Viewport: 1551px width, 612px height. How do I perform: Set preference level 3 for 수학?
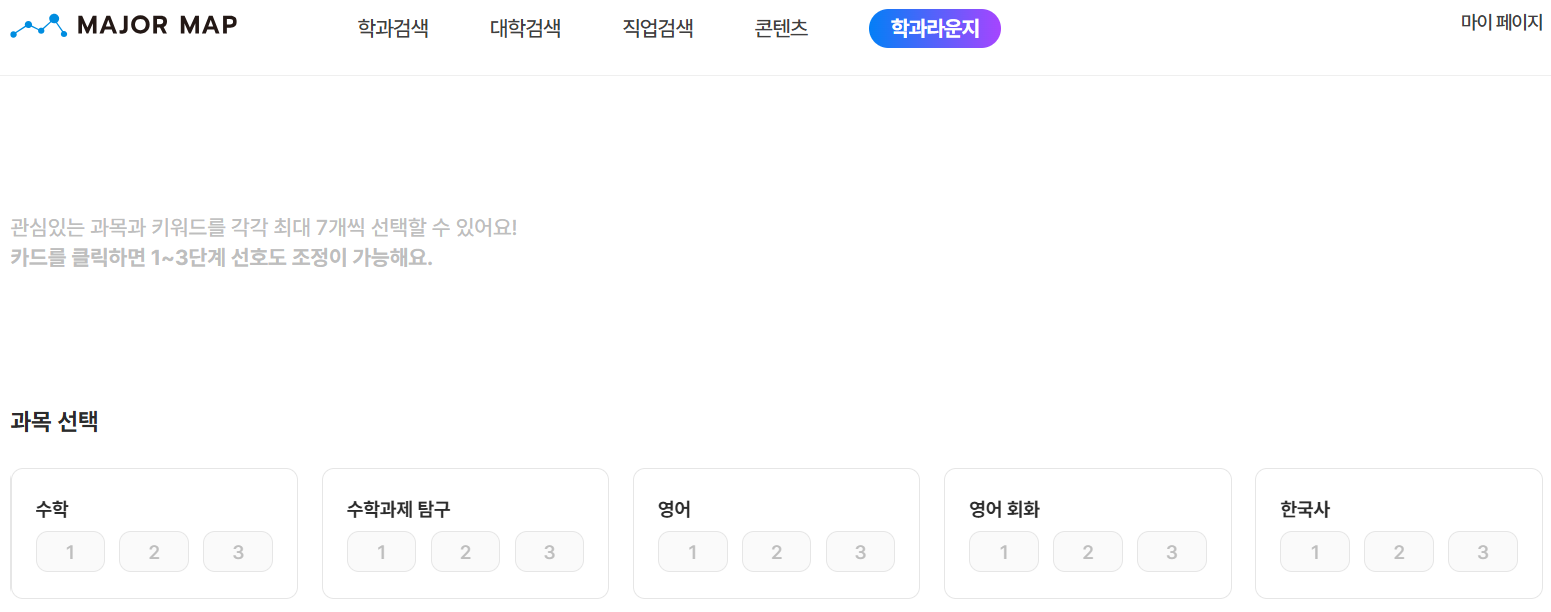click(x=238, y=550)
